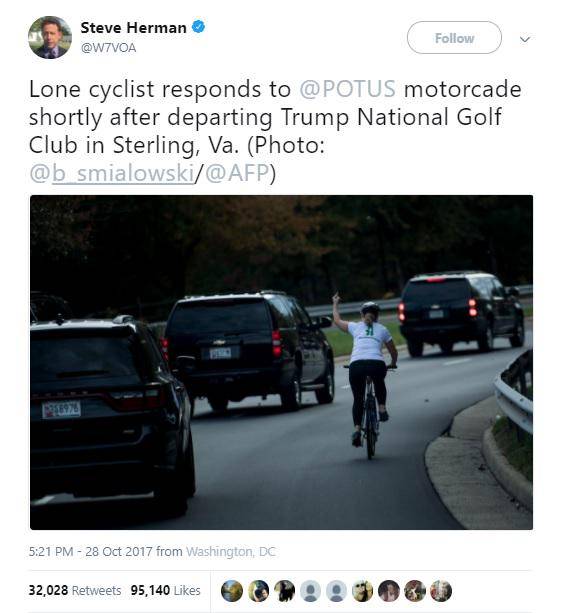This screenshot has height=613, width=561.
Task: Open the first liker's avatar
Action: click(232, 590)
